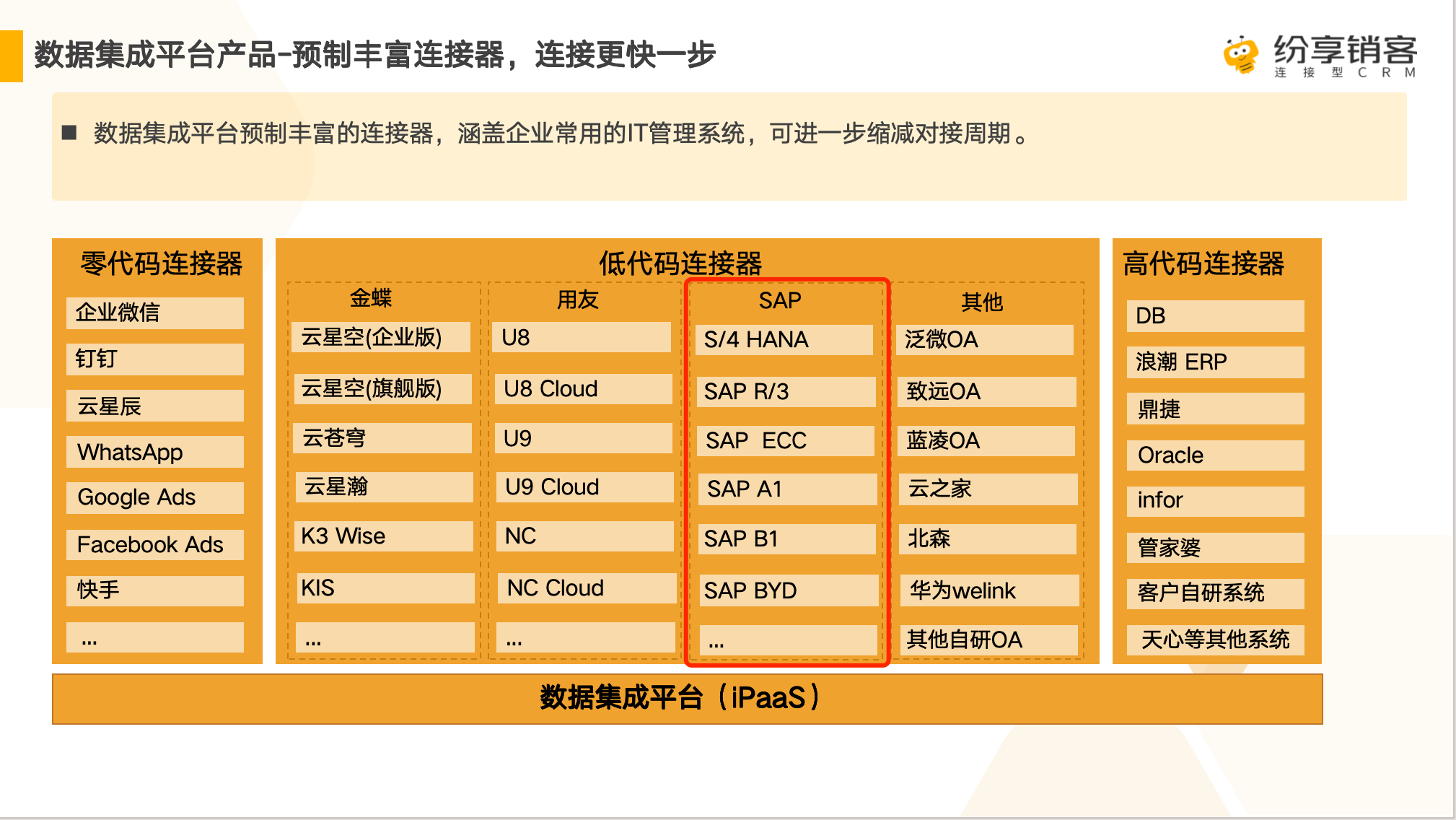1456x820 pixels.
Task: Click the 低代码连接器 section heading
Action: coord(680,263)
